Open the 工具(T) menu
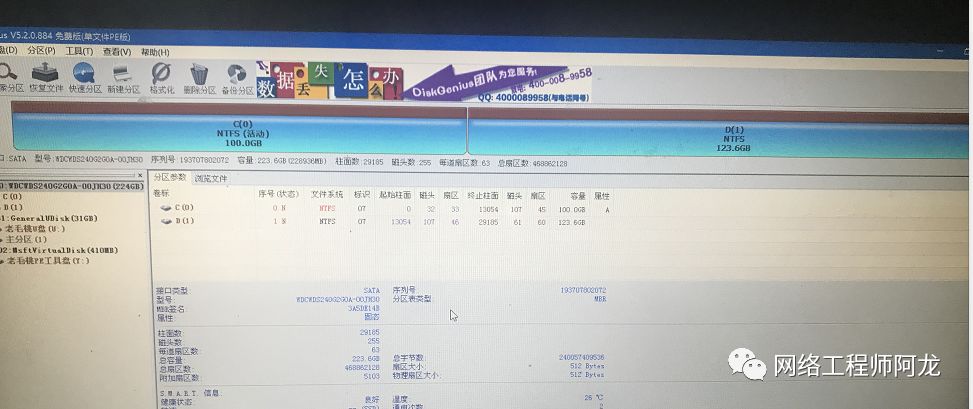The width and height of the screenshot is (973, 409). pyautogui.click(x=79, y=51)
